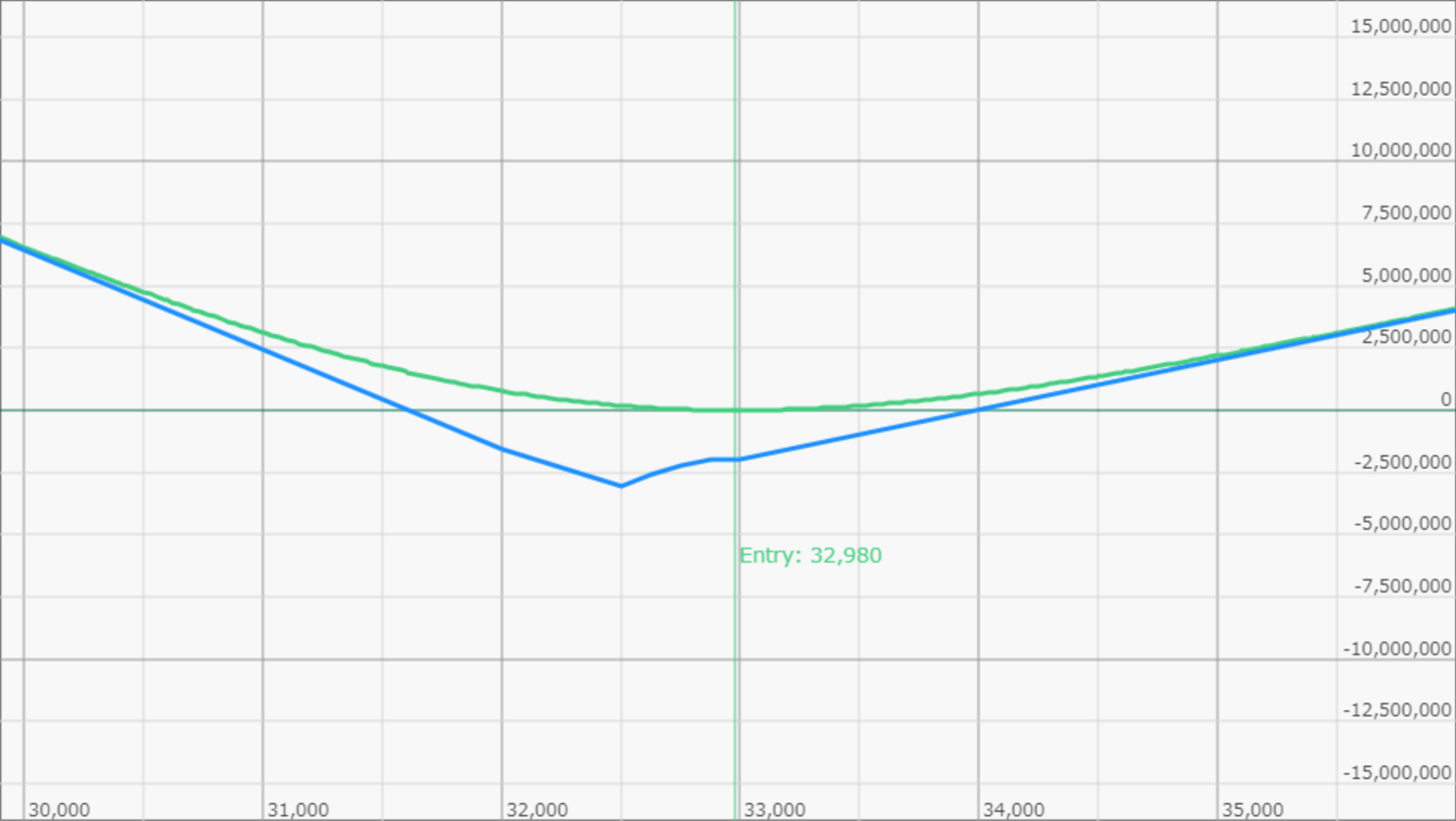Click the 30,000 x-axis label
The image size is (1456, 821).
pyautogui.click(x=59, y=810)
